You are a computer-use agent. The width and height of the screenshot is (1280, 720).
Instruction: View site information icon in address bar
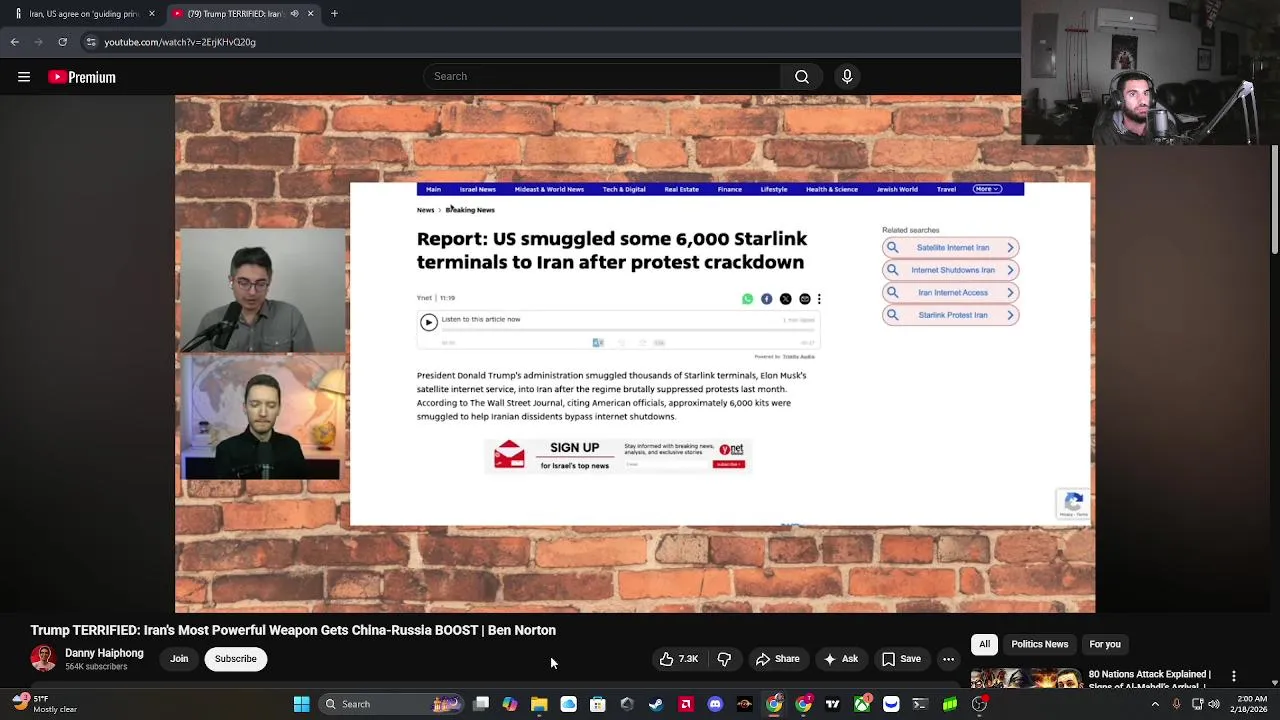click(x=91, y=42)
